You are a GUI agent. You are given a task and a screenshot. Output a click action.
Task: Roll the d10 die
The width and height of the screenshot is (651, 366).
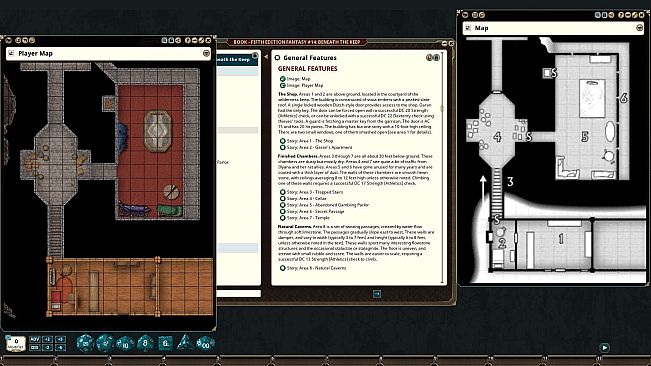point(125,344)
